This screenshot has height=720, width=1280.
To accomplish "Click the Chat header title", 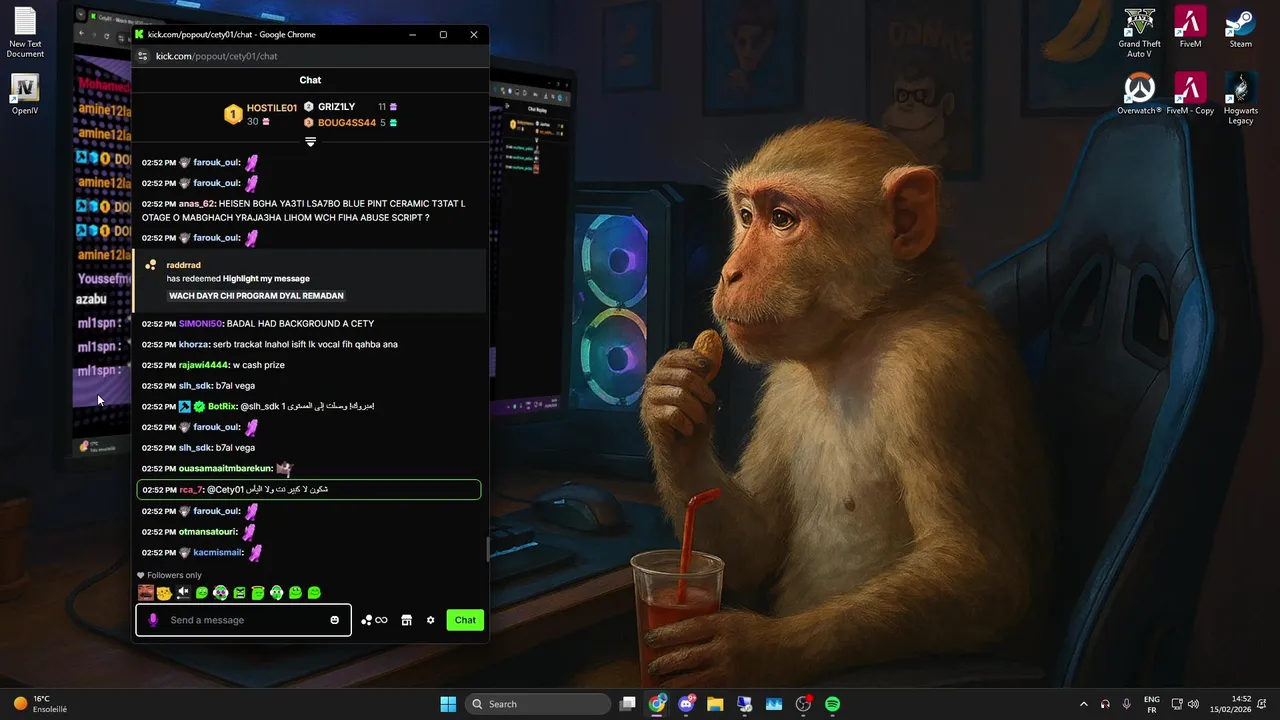I will [x=310, y=80].
